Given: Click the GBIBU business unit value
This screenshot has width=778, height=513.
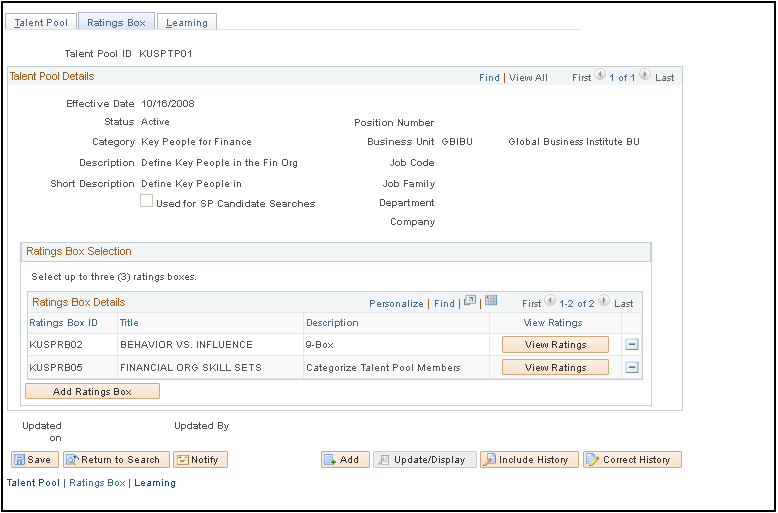Looking at the screenshot, I should click(457, 142).
